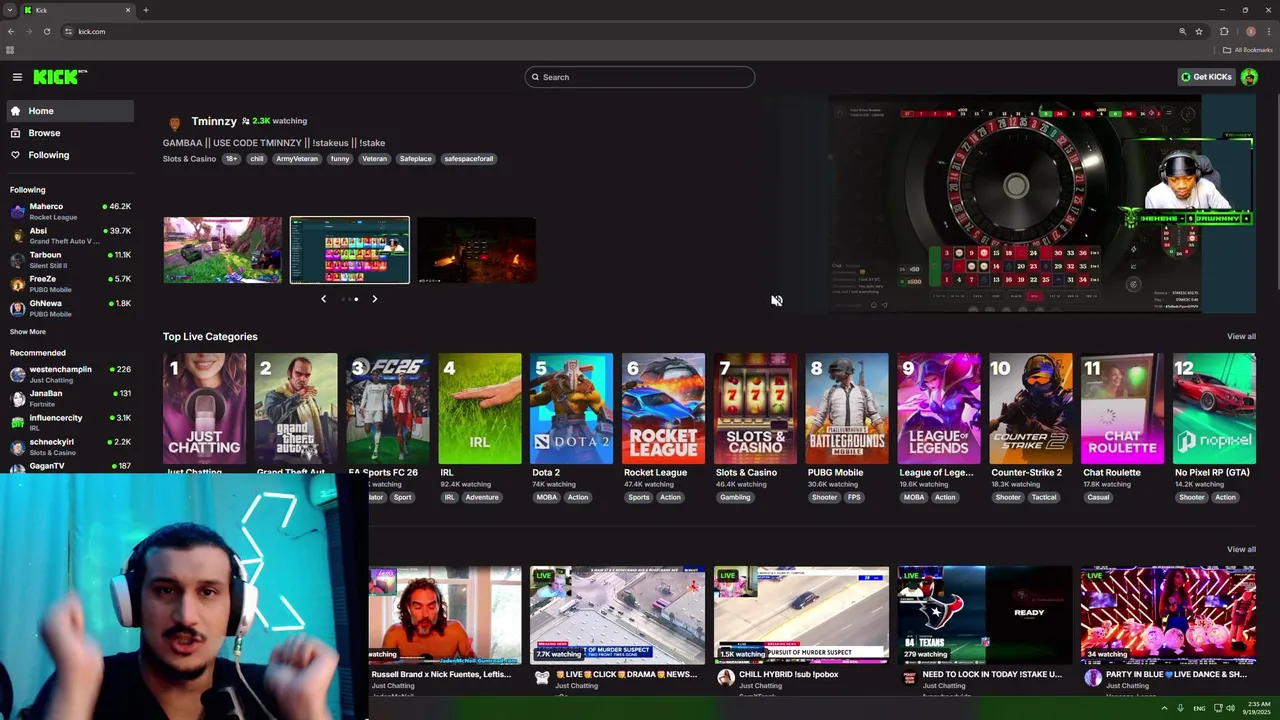Open Chrome three-dot menu
Viewport: 1280px width, 720px height.
[1269, 32]
